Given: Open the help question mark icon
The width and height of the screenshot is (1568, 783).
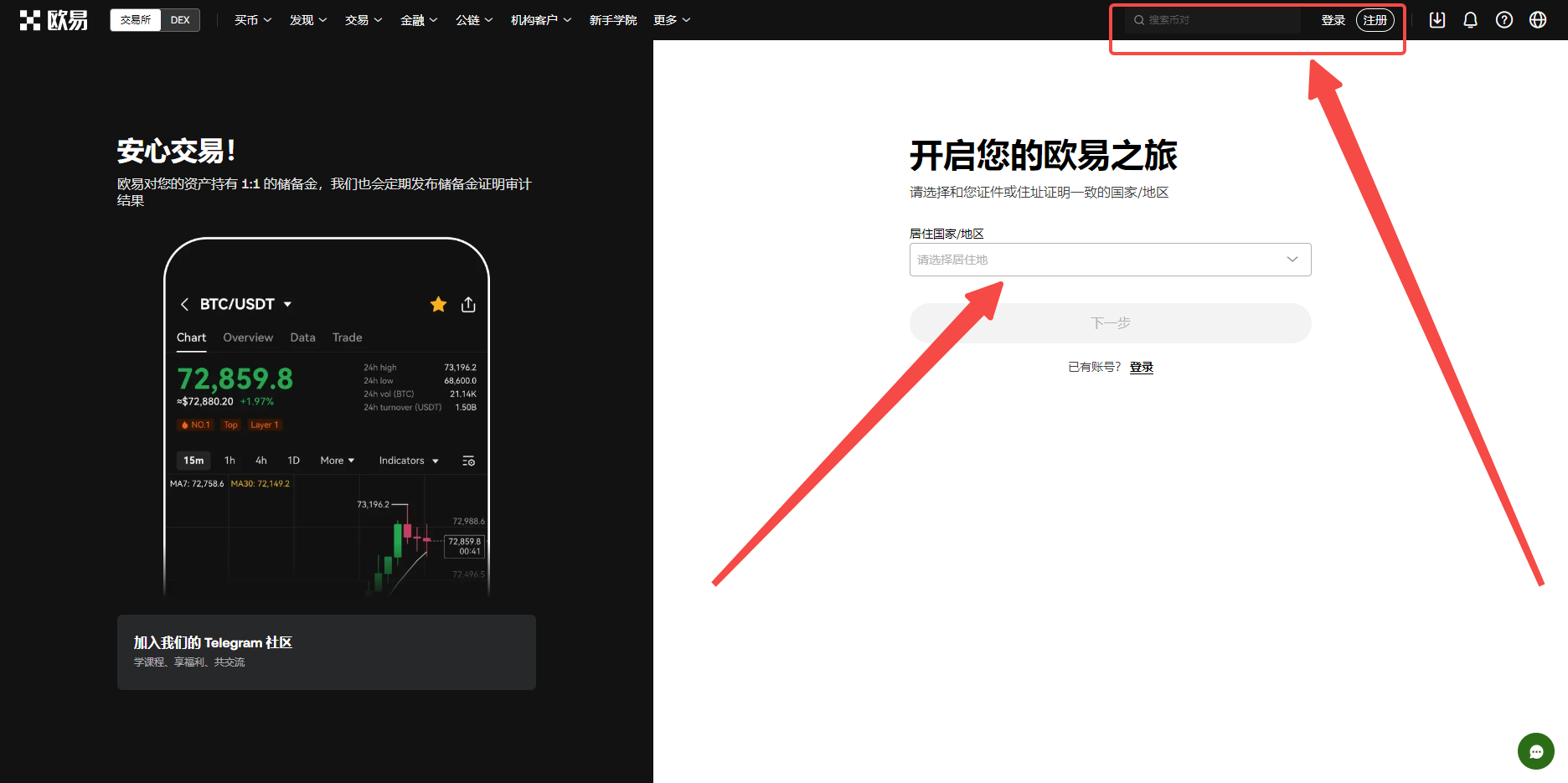Looking at the screenshot, I should (1504, 20).
